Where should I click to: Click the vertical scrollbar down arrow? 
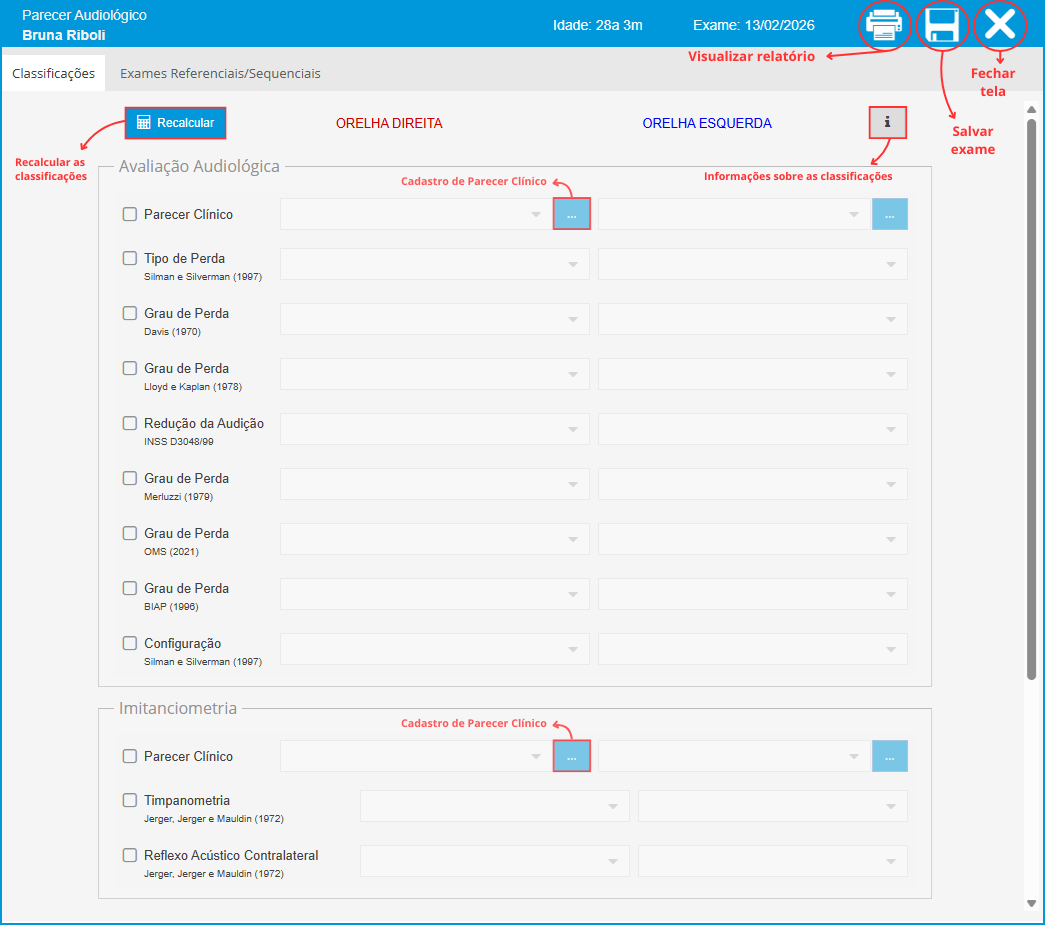(x=1031, y=903)
